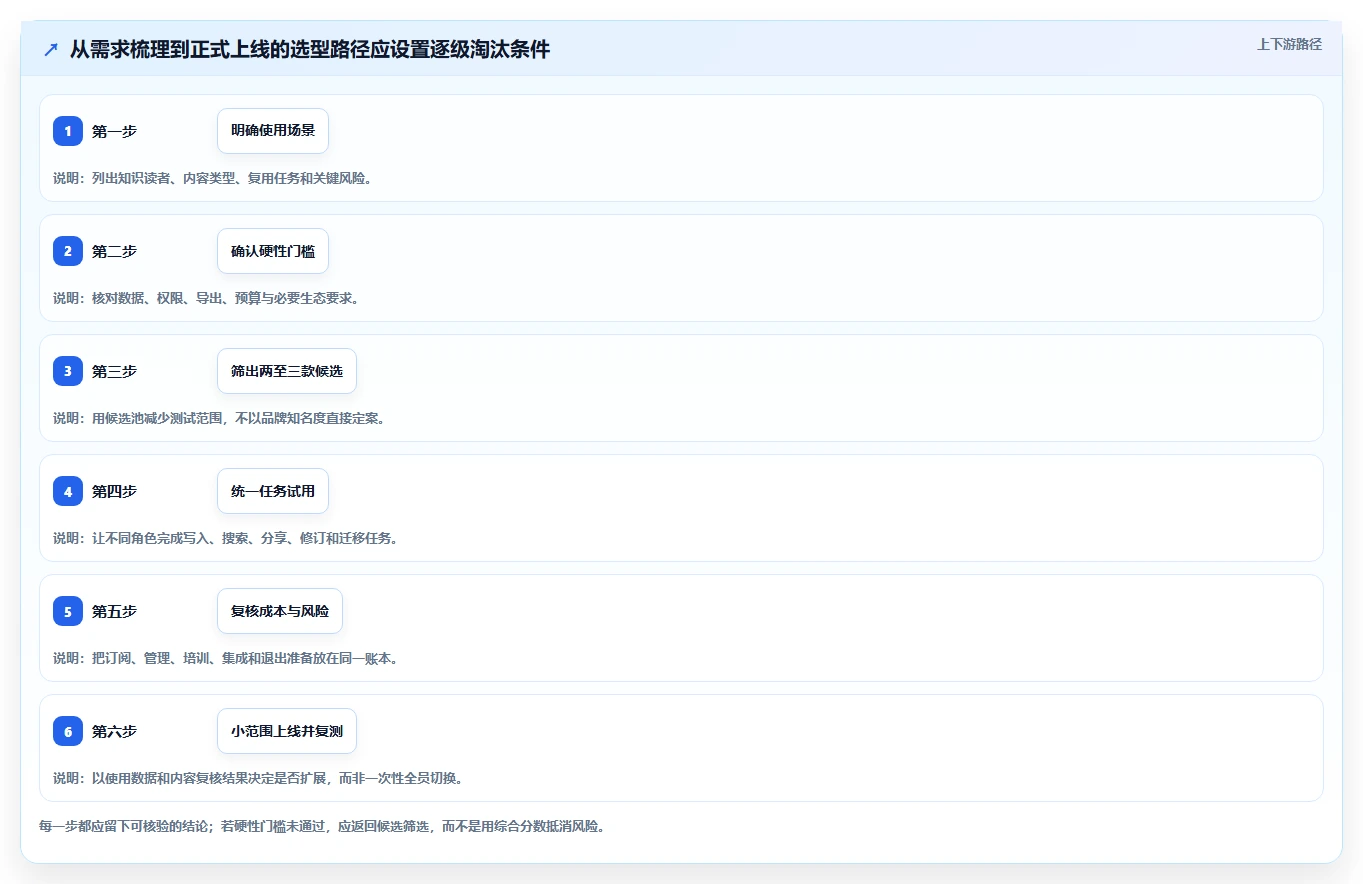Click description 把订阅、管理、培训
Viewport: 1363px width, 884px height.
(x=226, y=658)
